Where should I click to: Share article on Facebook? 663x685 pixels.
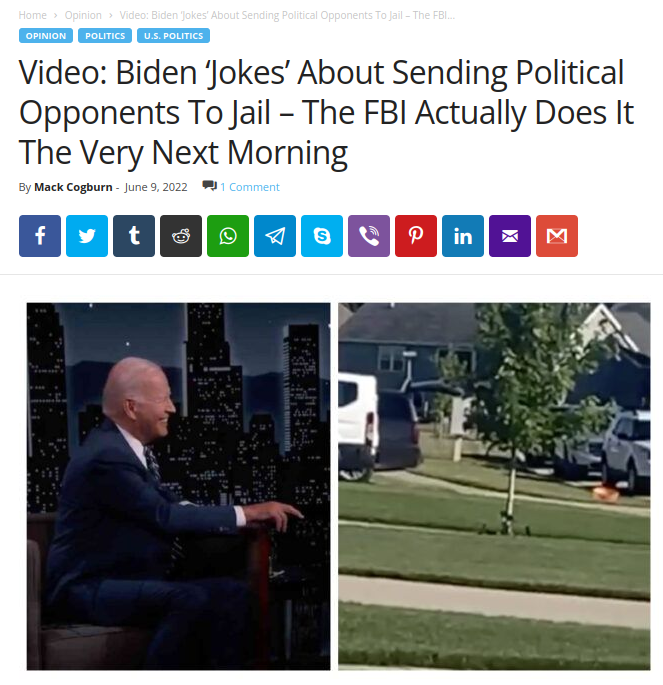40,236
